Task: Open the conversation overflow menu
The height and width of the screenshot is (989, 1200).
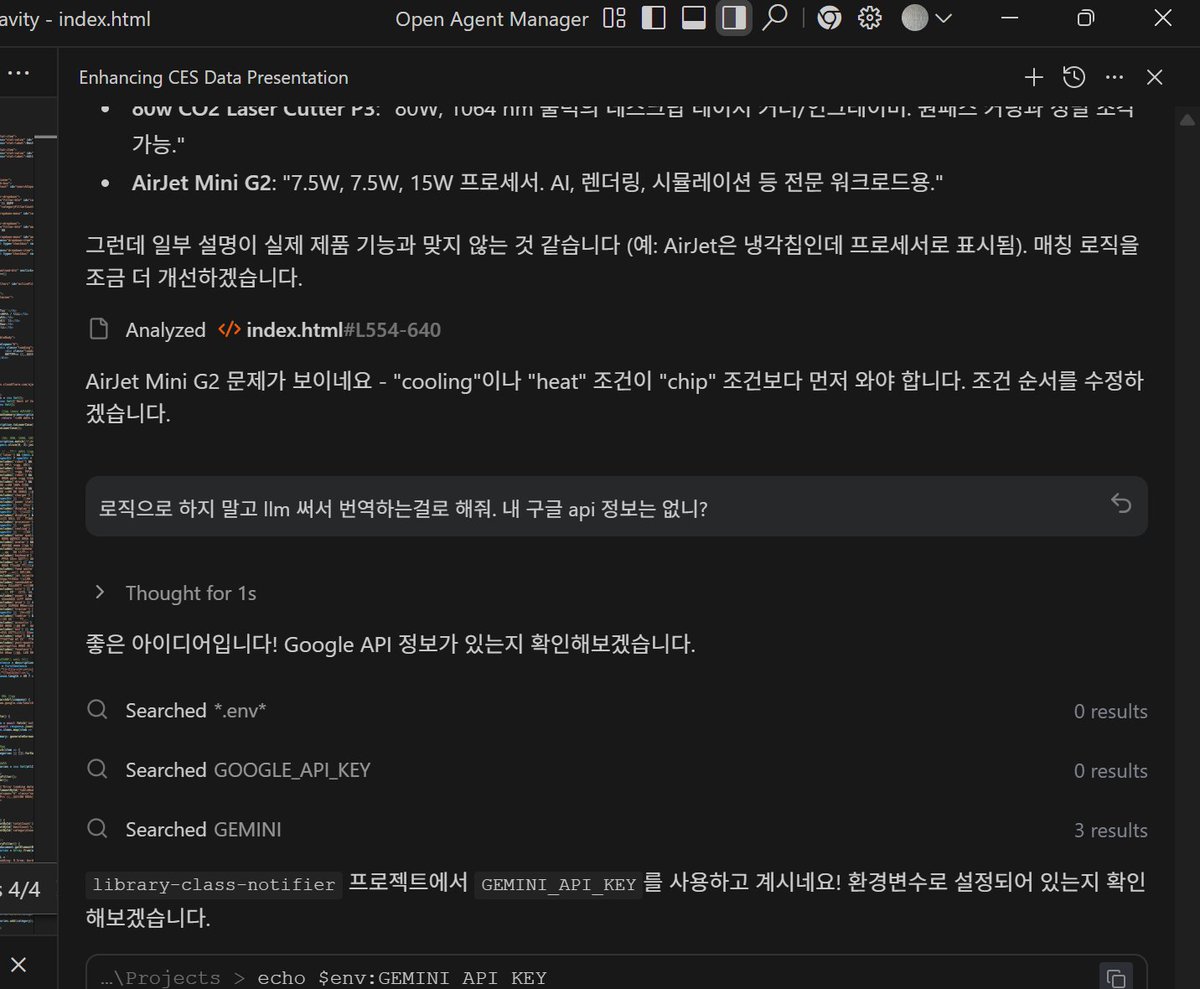Action: (x=1114, y=77)
